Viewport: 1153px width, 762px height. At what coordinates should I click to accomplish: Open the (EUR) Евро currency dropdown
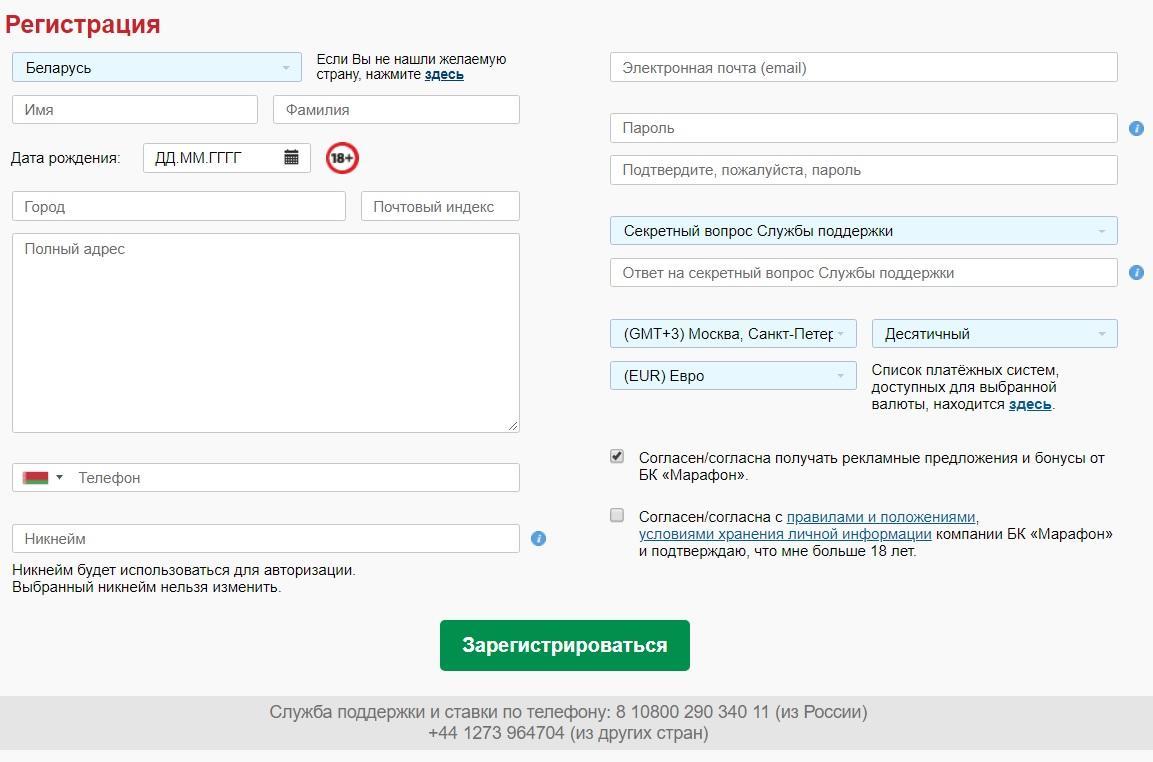click(x=733, y=376)
